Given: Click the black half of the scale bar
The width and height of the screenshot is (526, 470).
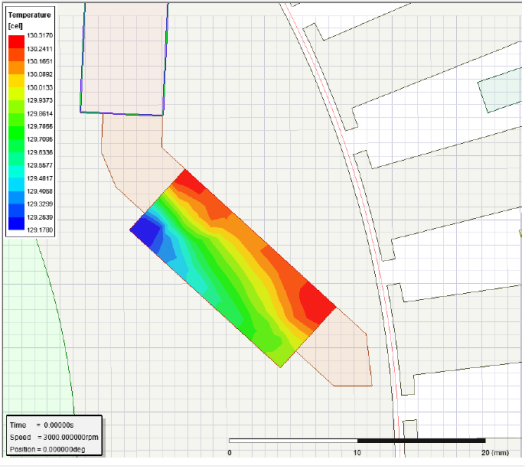Looking at the screenshot, I should coord(421,440).
